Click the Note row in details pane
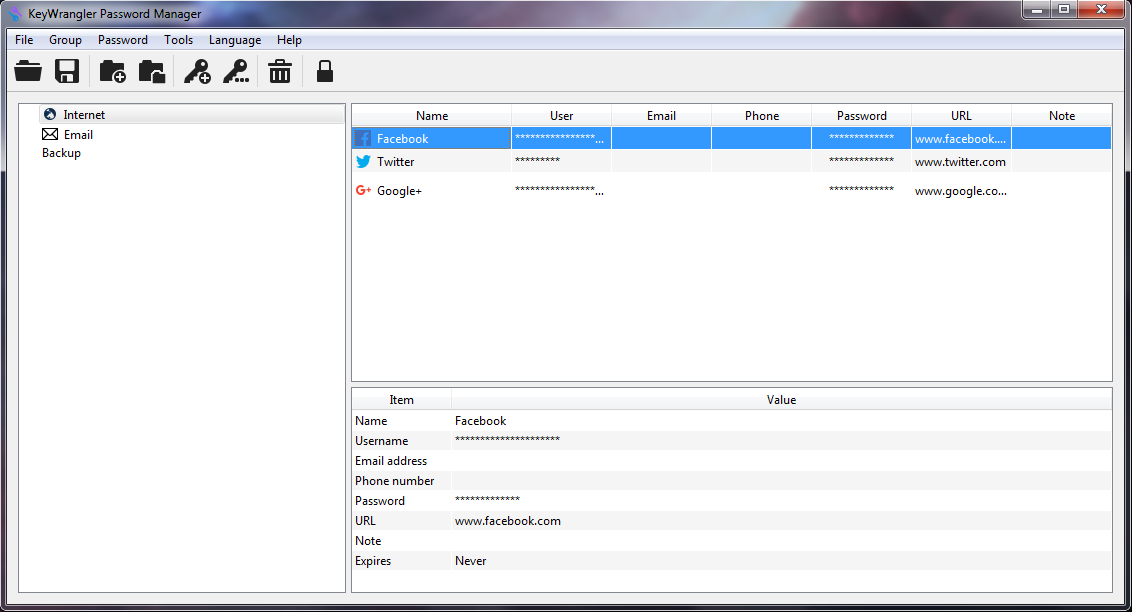The width and height of the screenshot is (1132, 612). (731, 541)
